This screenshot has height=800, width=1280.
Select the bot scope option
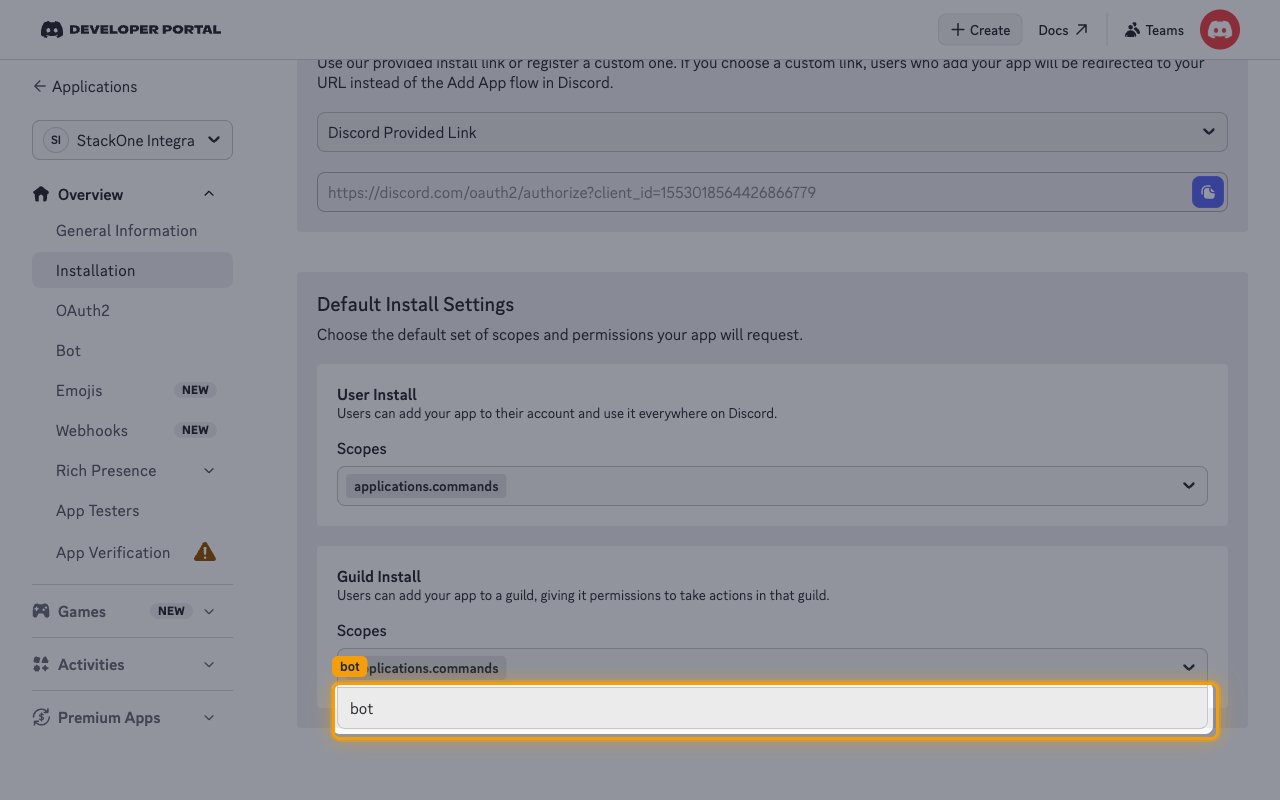pyautogui.click(x=772, y=708)
